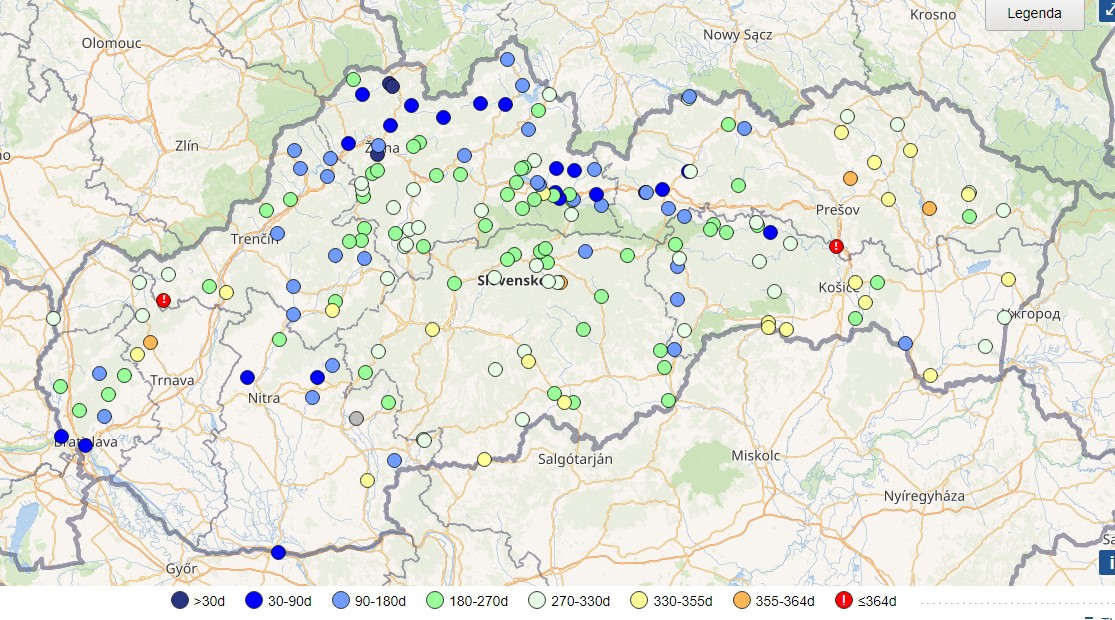
Task: Click the 180-270d green legend swatch
Action: (435, 601)
